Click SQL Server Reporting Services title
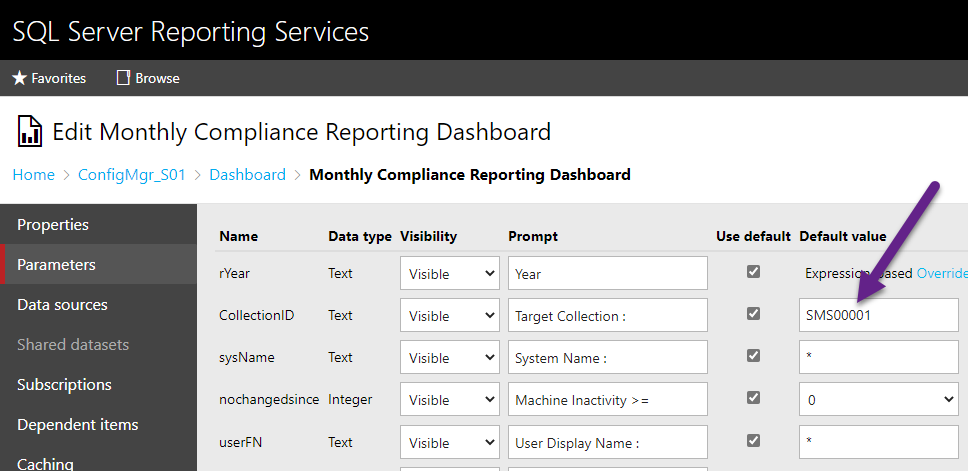This screenshot has height=471, width=968. pos(191,31)
